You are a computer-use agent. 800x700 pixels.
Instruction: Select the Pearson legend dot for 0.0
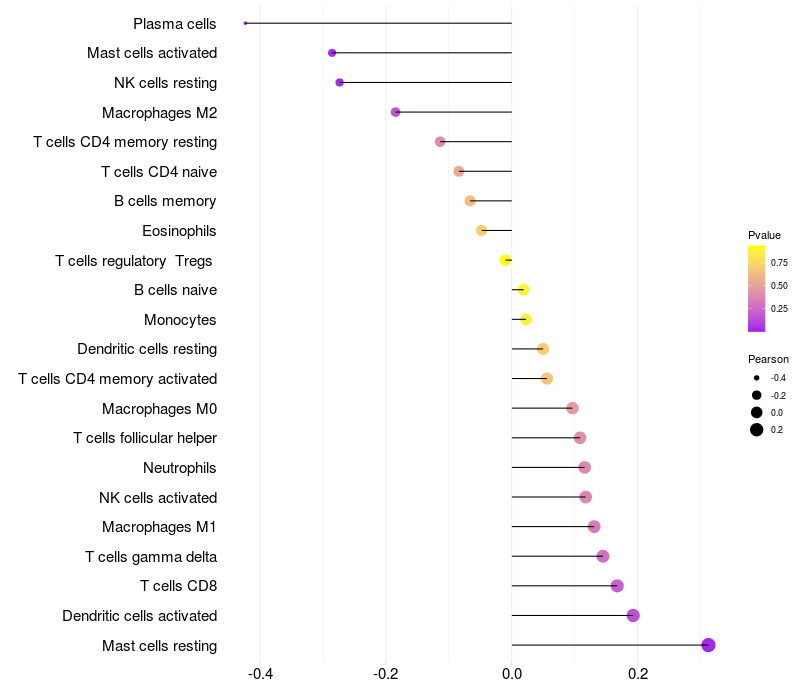pyautogui.click(x=757, y=412)
